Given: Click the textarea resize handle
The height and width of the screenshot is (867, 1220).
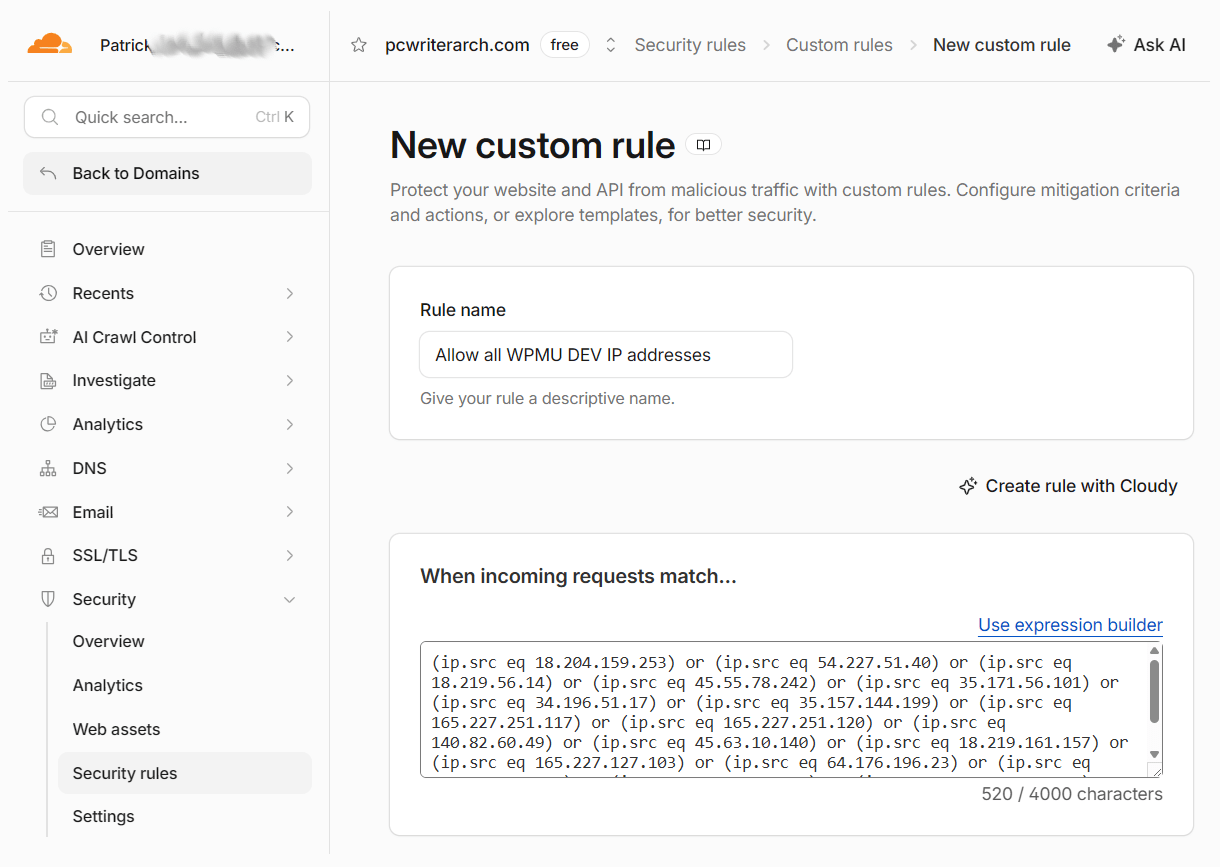Looking at the screenshot, I should point(1154,769).
